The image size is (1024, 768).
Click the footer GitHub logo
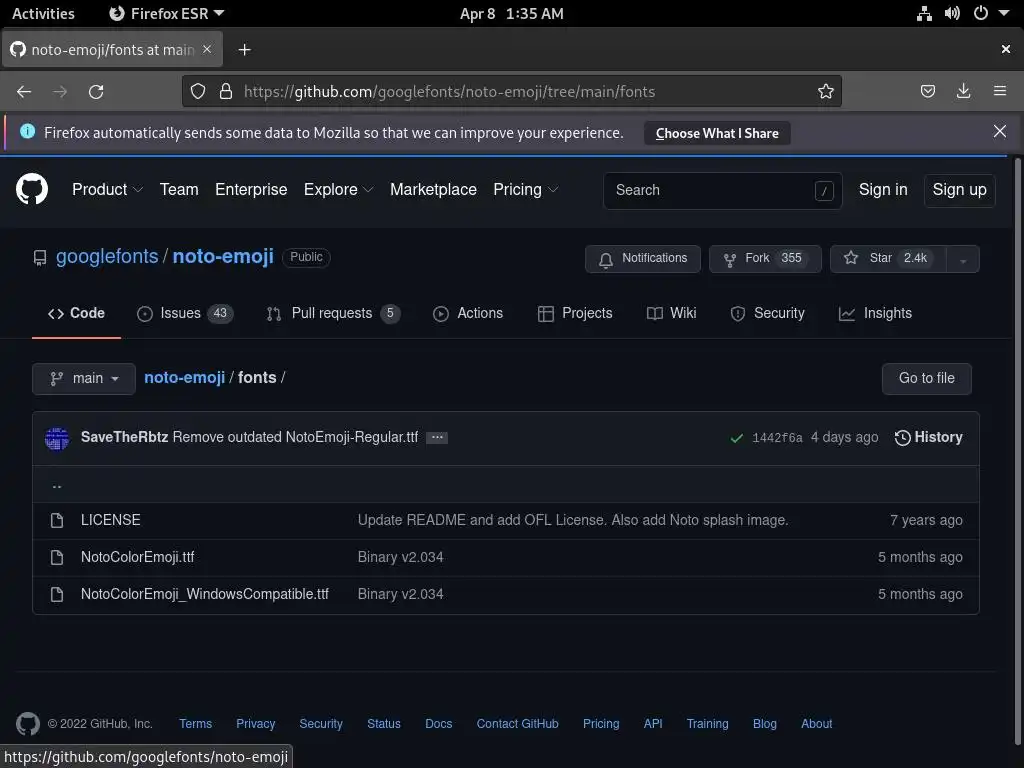click(x=28, y=724)
